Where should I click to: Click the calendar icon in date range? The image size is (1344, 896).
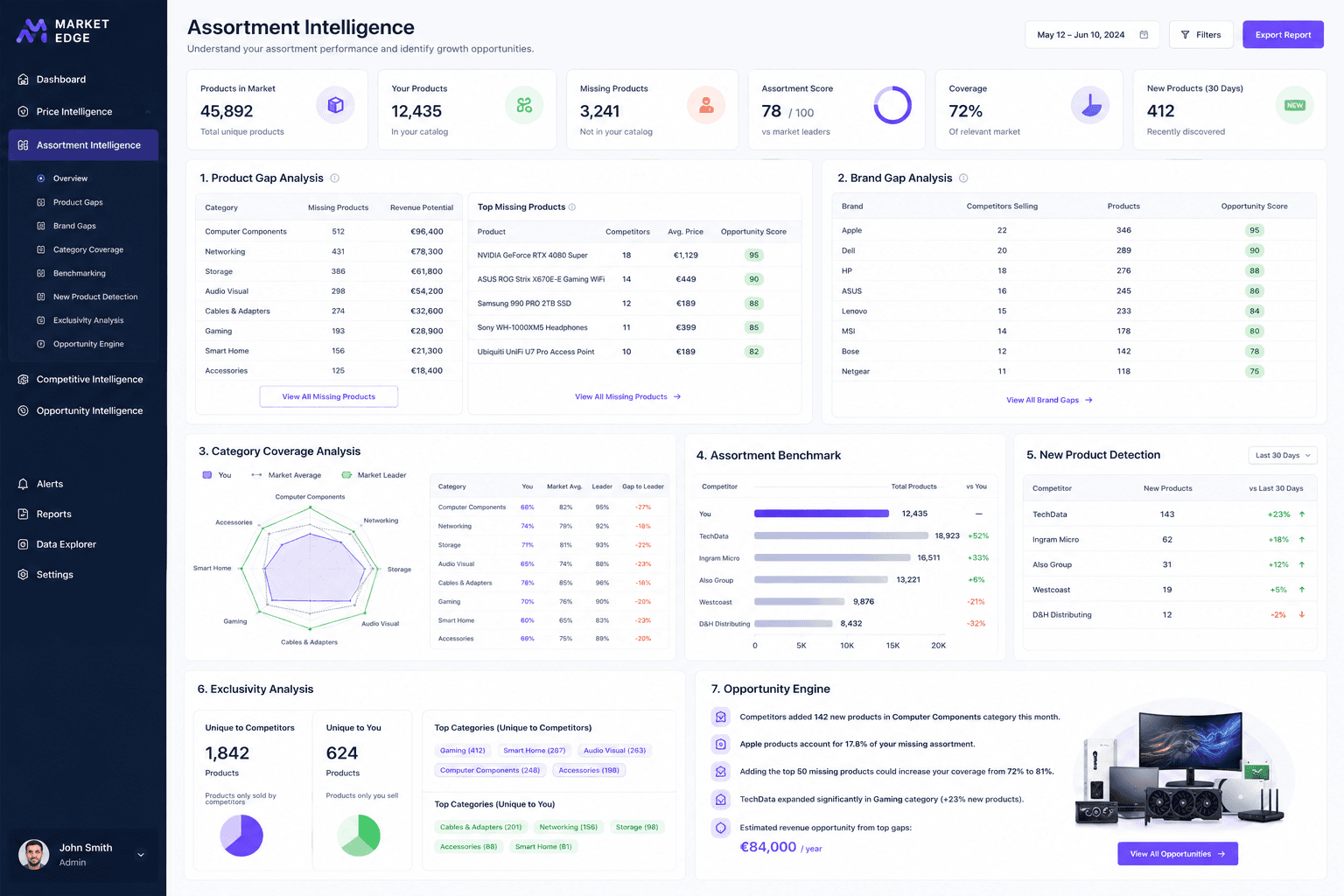point(1144,35)
